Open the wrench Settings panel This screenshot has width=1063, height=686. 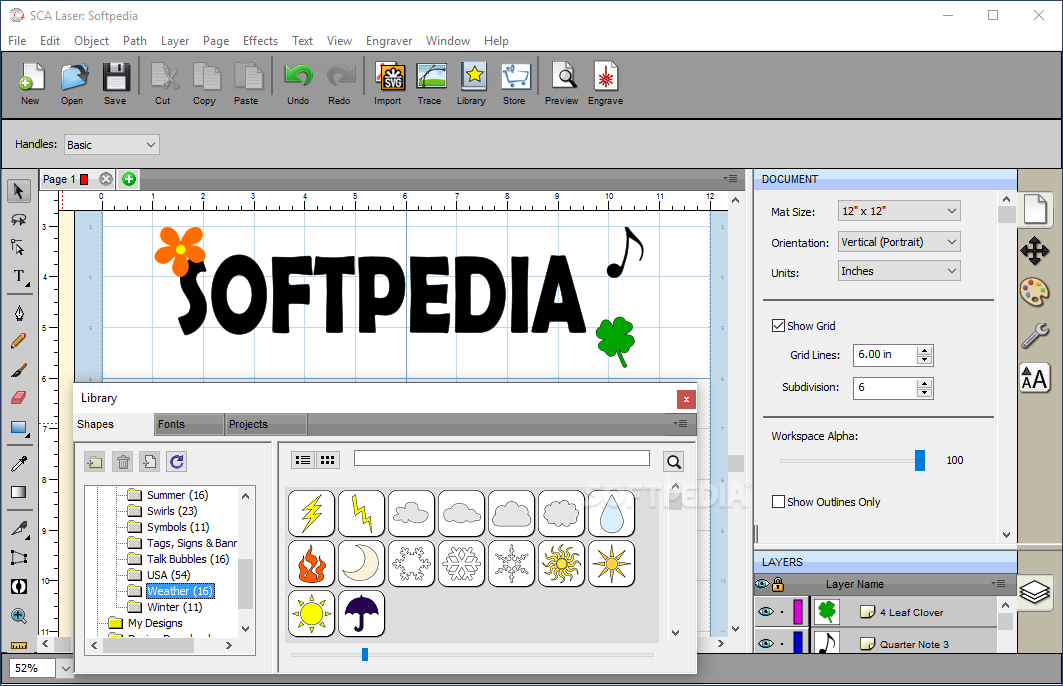[x=1035, y=336]
